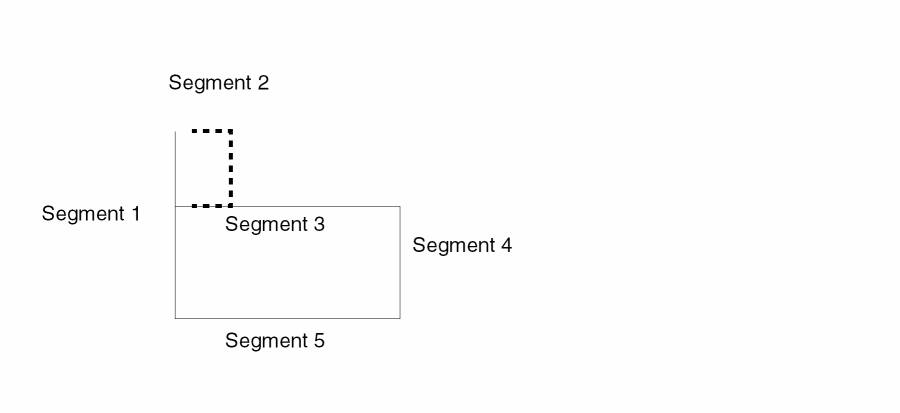This screenshot has height=413, width=900.
Task: Click the right edge line beside Segment 4
Action: pos(400,262)
